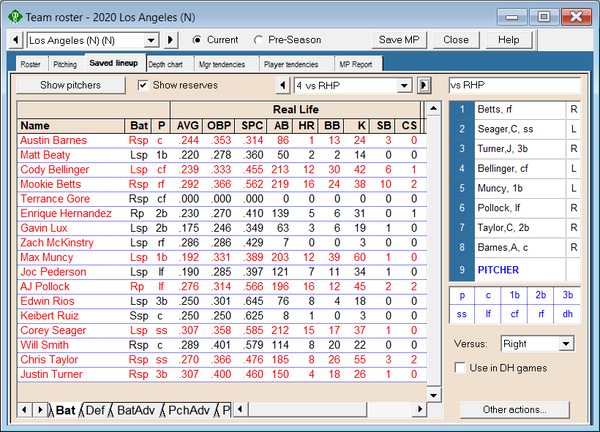Click the Other actions... button
Viewport: 600px width, 432px height.
point(514,409)
